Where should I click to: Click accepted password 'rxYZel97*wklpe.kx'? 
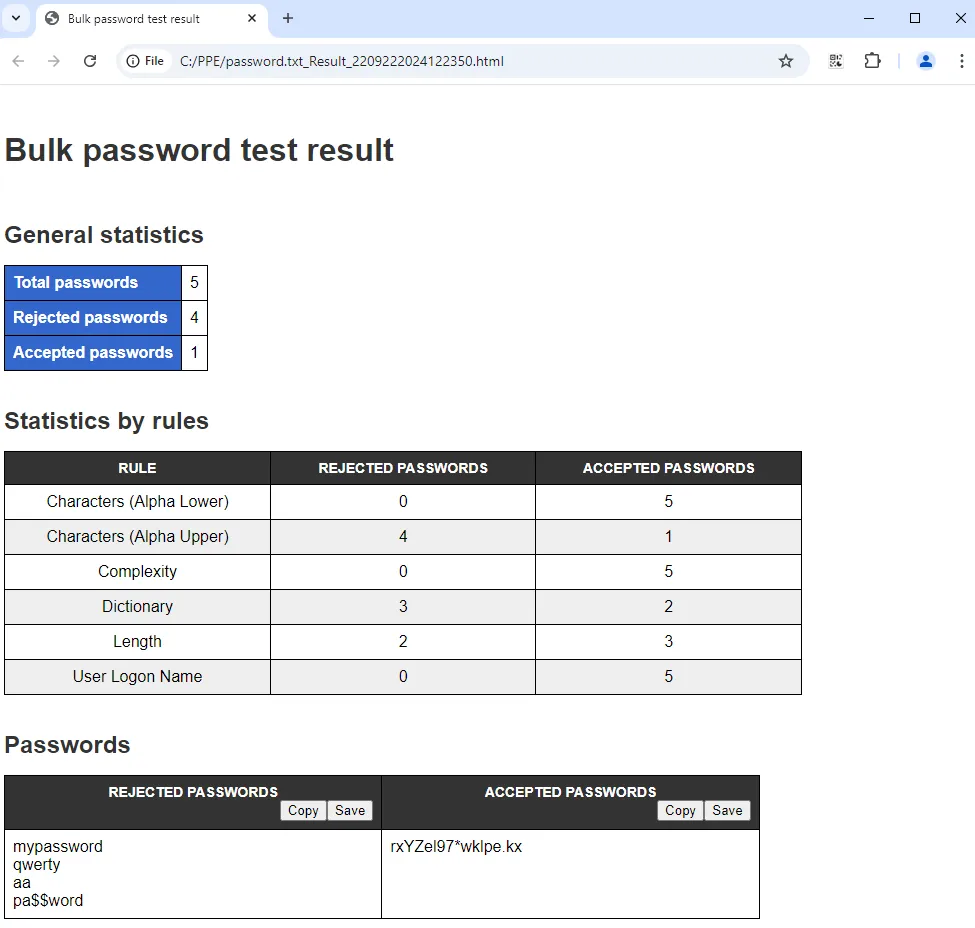tap(456, 847)
